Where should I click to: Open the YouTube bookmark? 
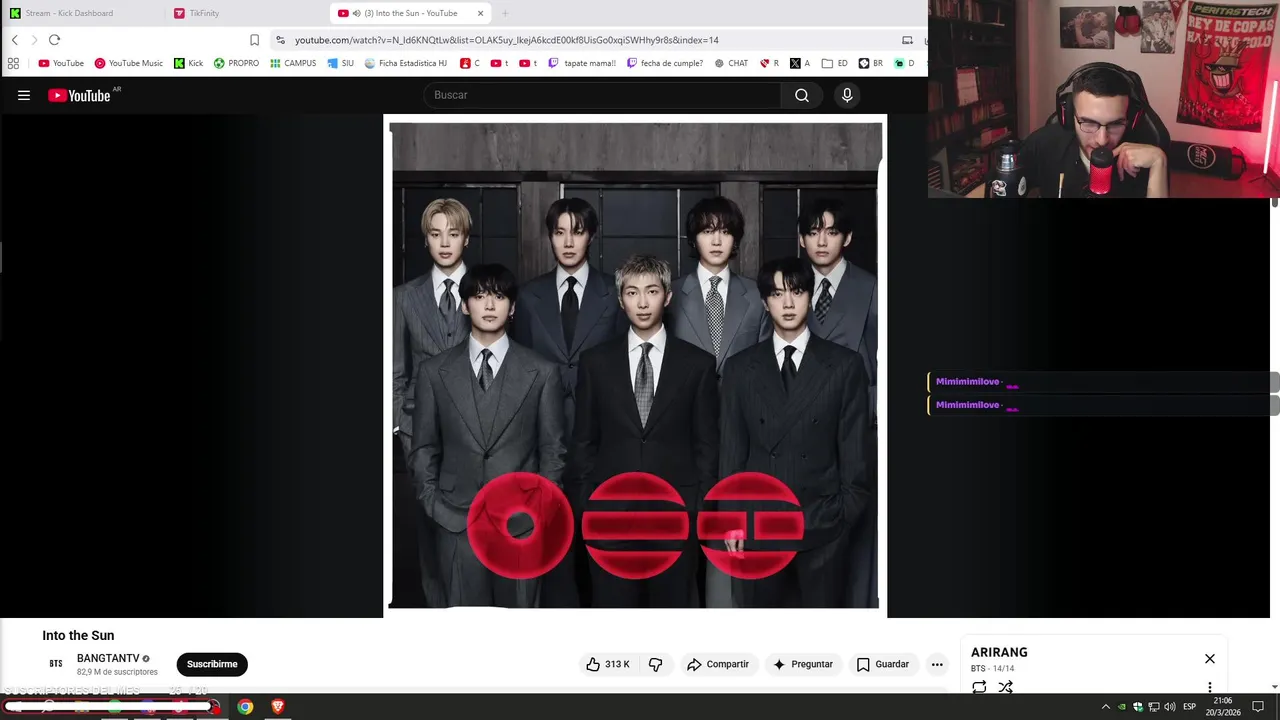pyautogui.click(x=61, y=63)
